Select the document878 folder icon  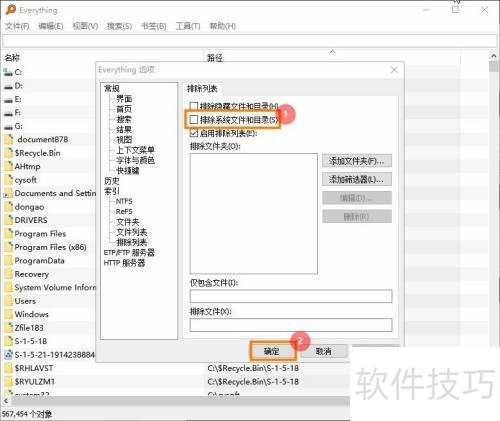[9, 139]
